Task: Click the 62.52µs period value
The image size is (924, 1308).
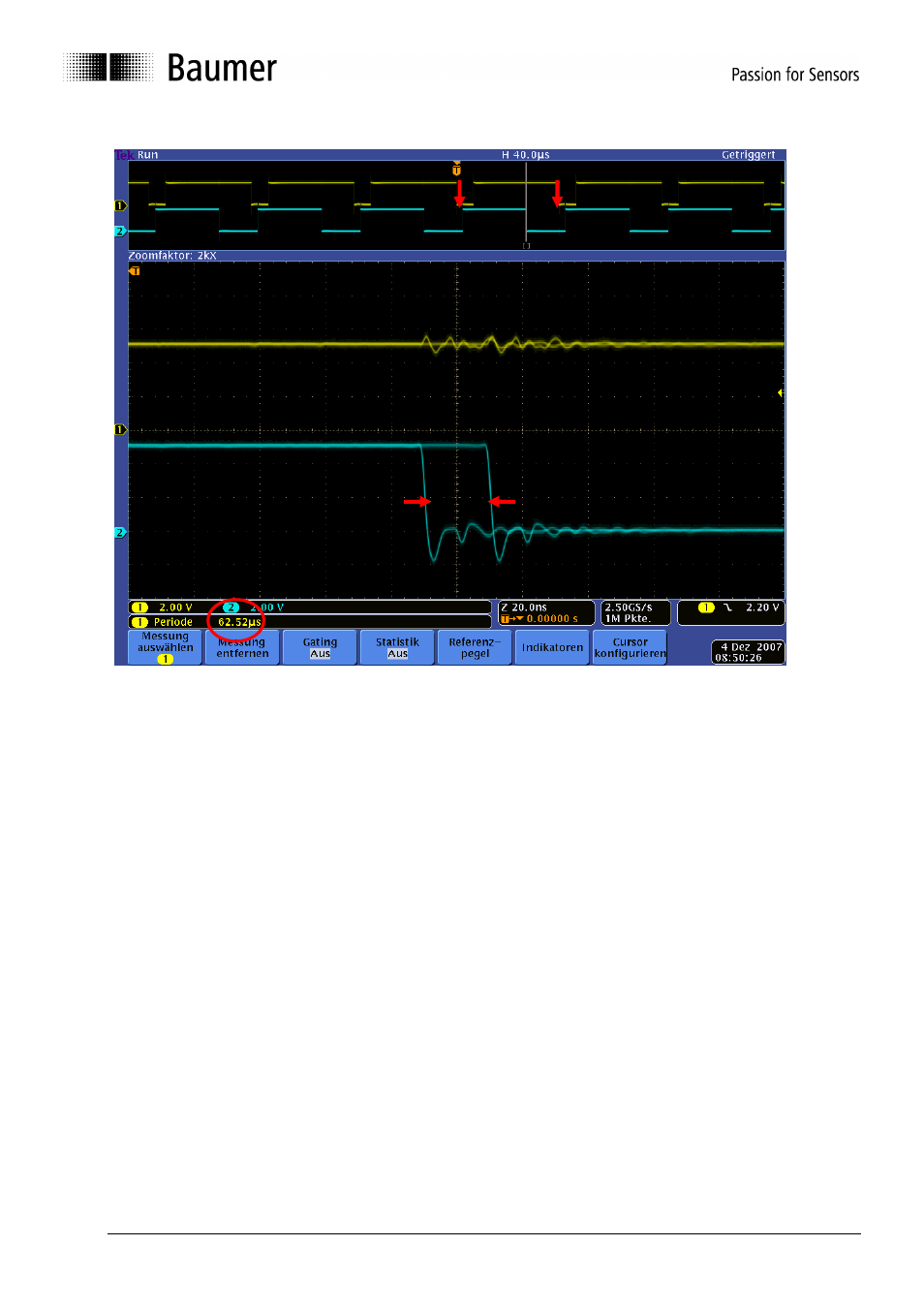Action: pyautogui.click(x=239, y=622)
